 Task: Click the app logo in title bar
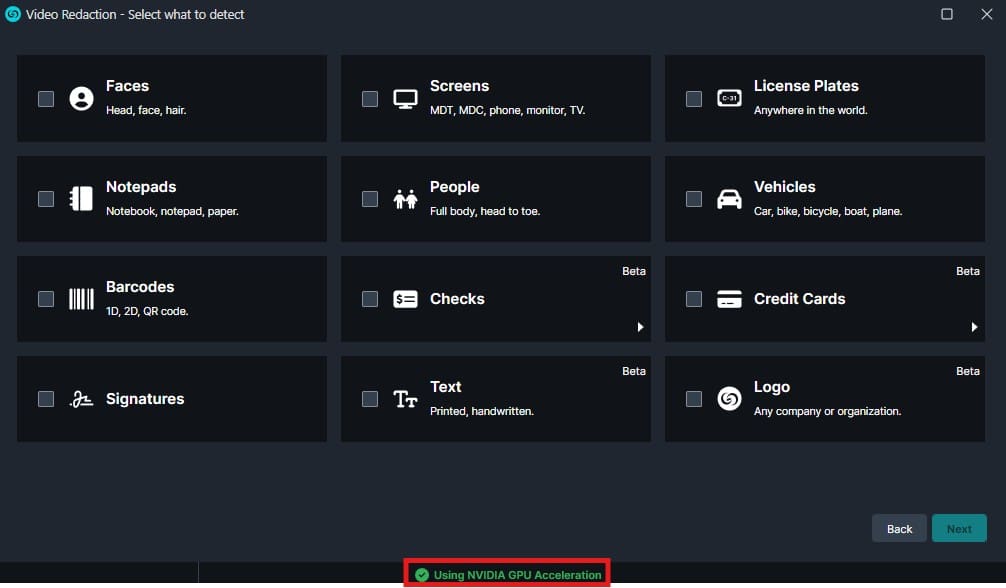click(13, 14)
